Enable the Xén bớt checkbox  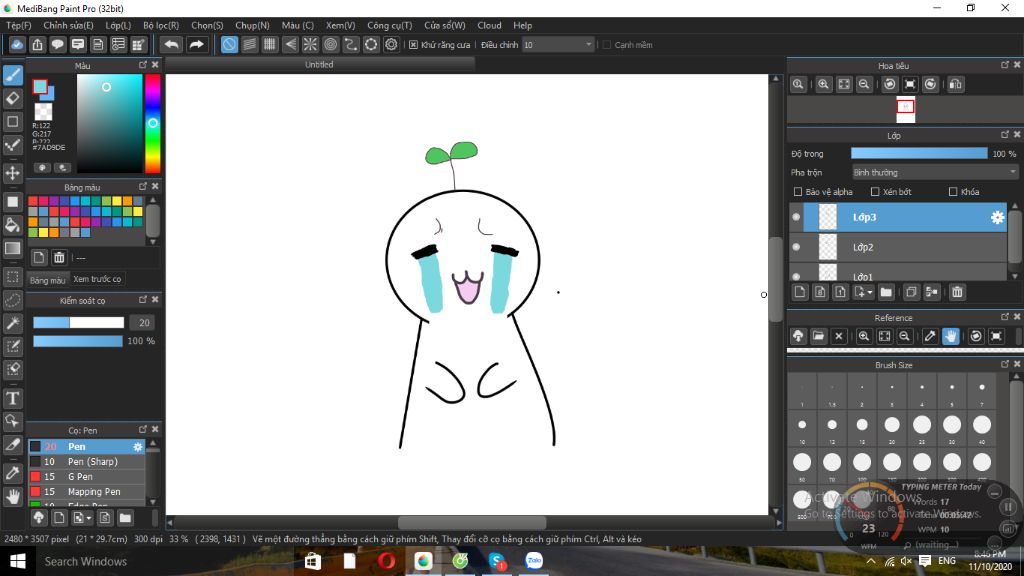875,191
